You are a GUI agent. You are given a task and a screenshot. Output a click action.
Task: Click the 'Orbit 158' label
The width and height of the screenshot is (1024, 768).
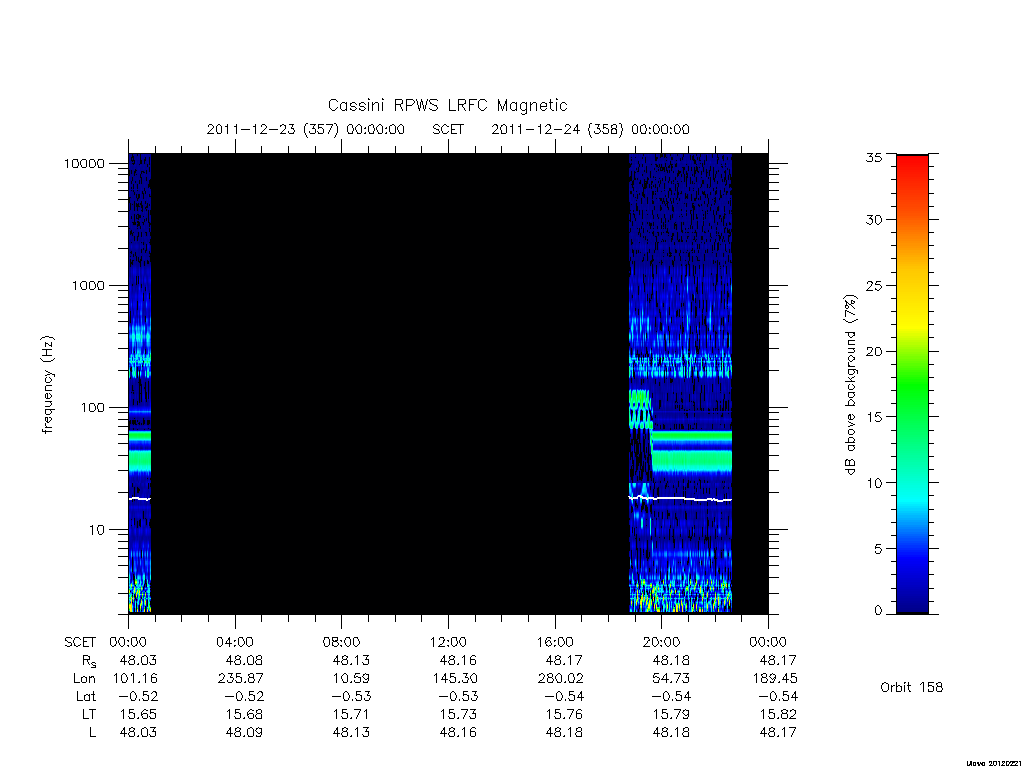point(912,687)
